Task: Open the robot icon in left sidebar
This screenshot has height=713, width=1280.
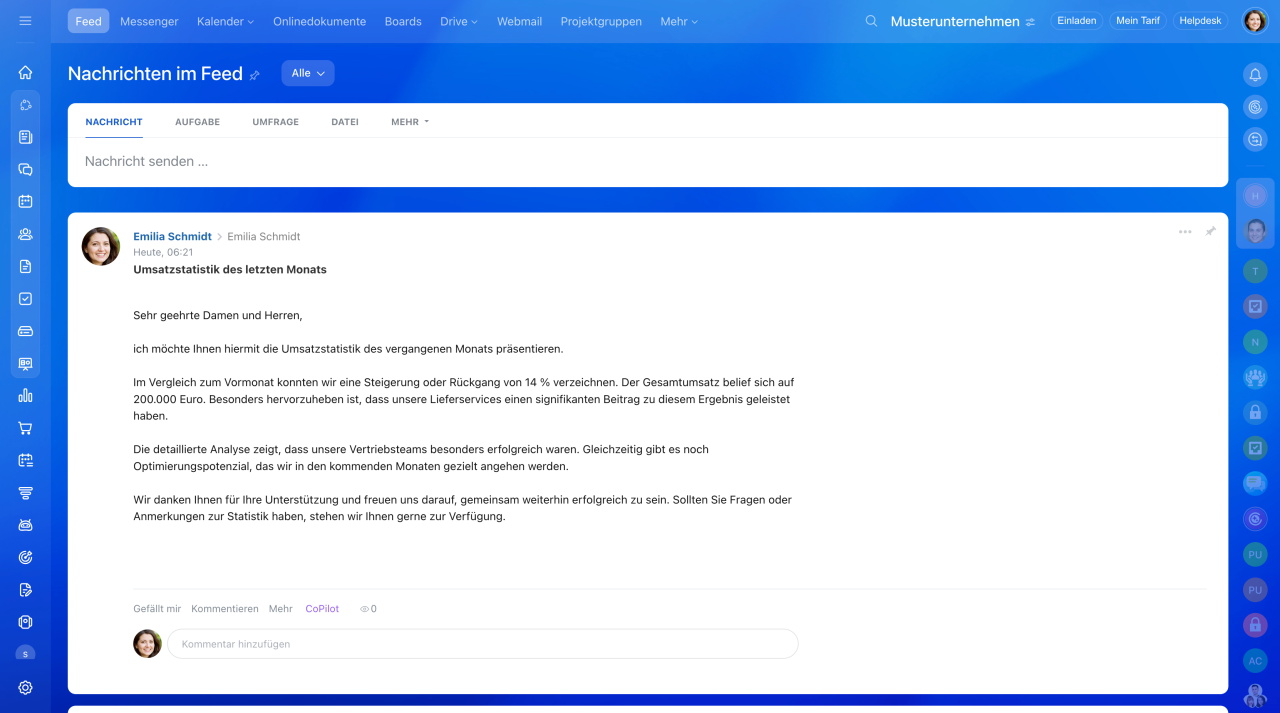Action: 25,525
